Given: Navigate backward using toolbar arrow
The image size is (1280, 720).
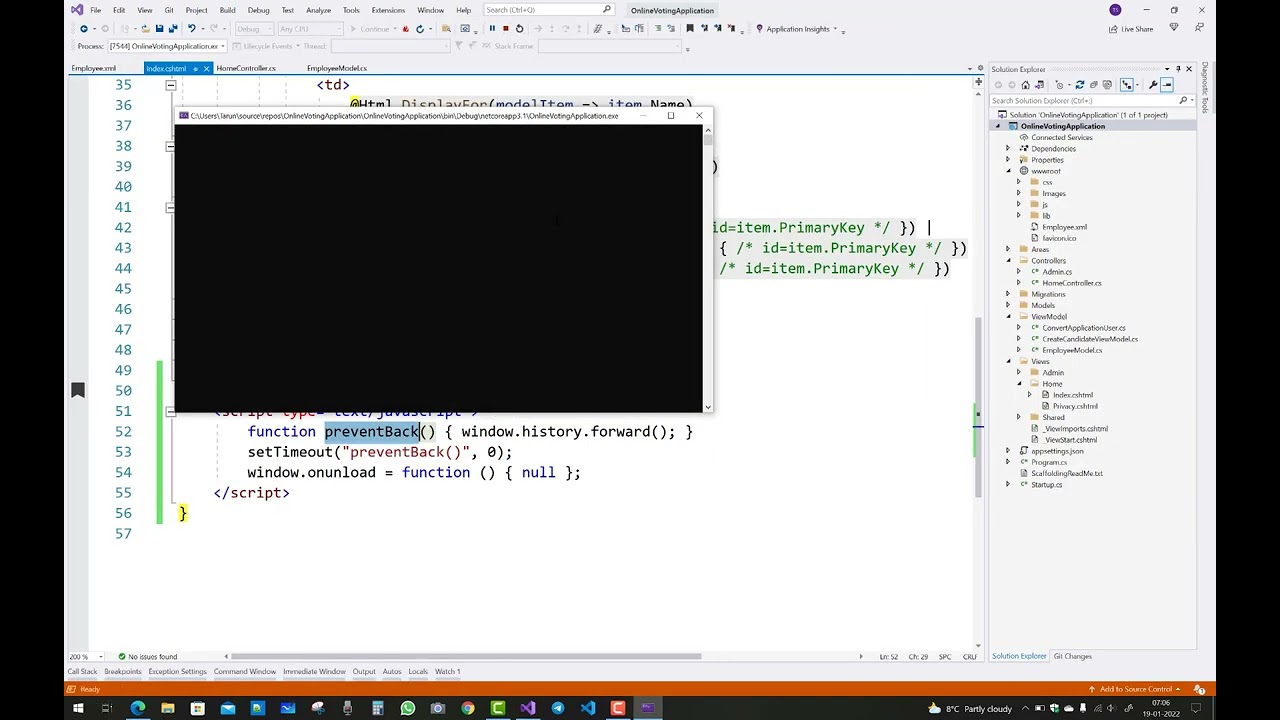Looking at the screenshot, I should click(x=84, y=29).
